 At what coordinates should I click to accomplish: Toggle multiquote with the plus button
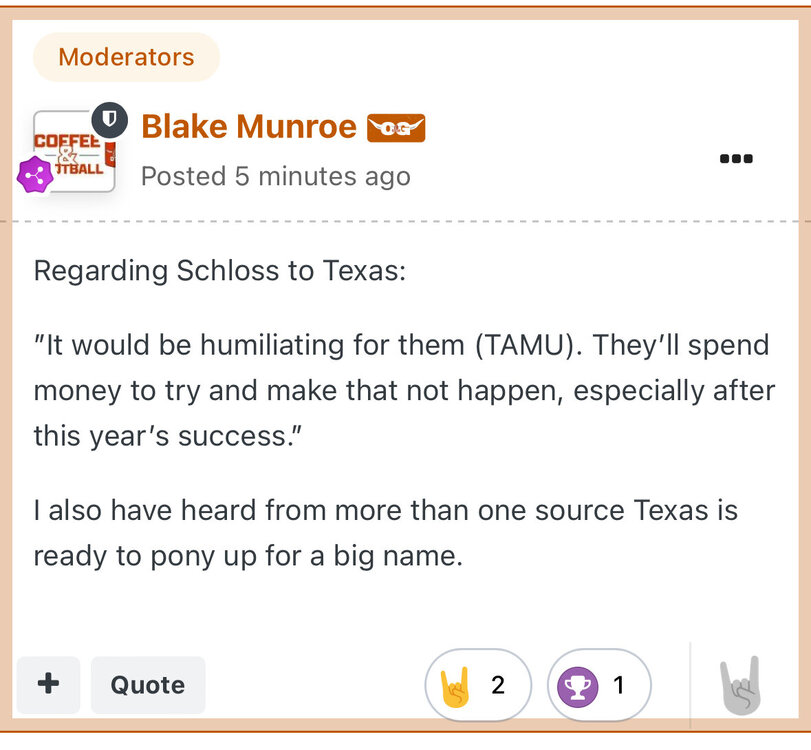pyautogui.click(x=48, y=684)
